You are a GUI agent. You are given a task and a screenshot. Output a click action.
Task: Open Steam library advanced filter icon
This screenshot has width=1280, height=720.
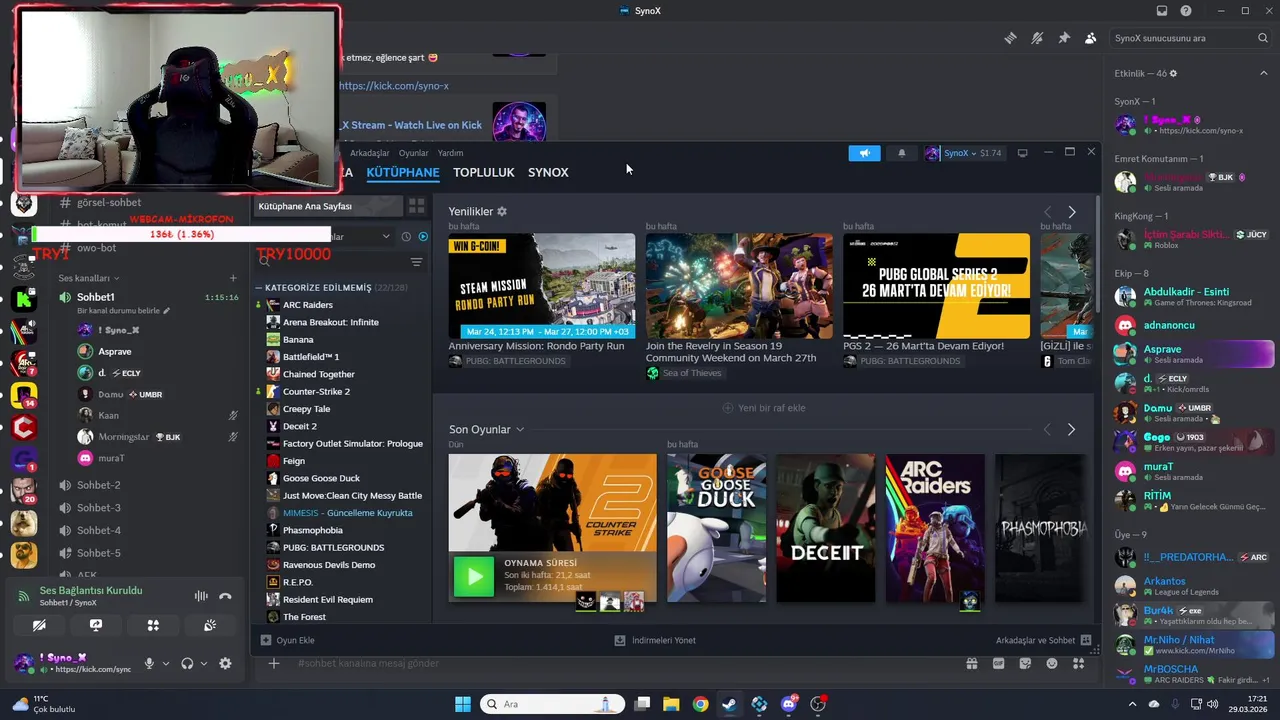click(416, 262)
